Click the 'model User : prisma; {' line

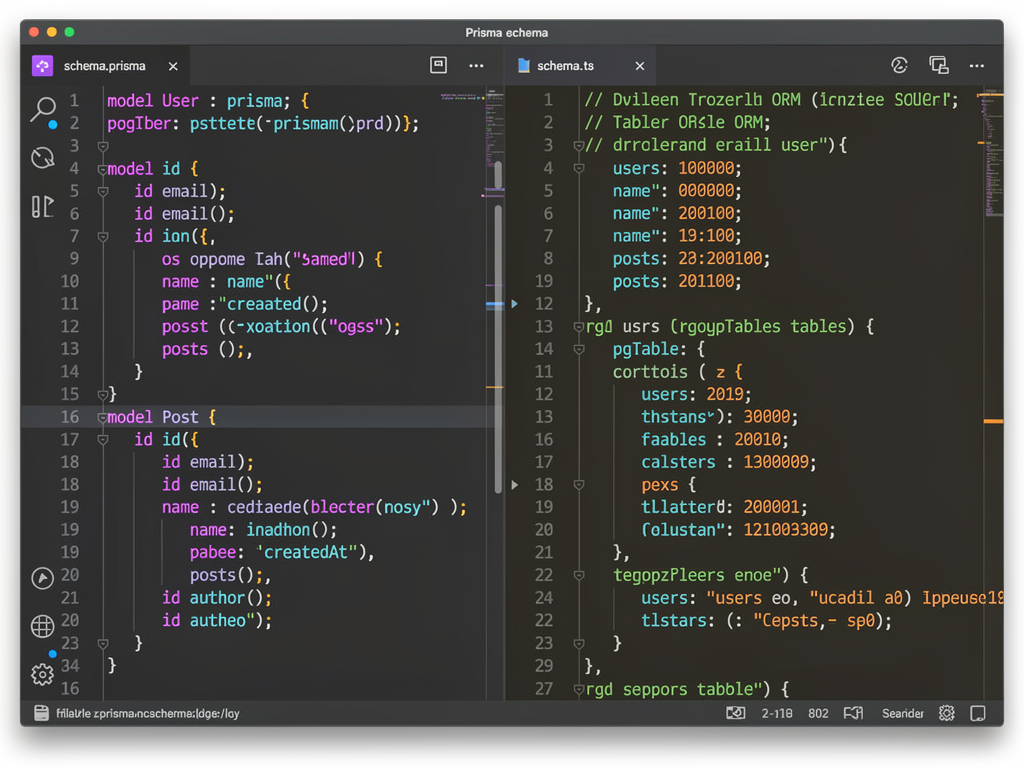[208, 101]
